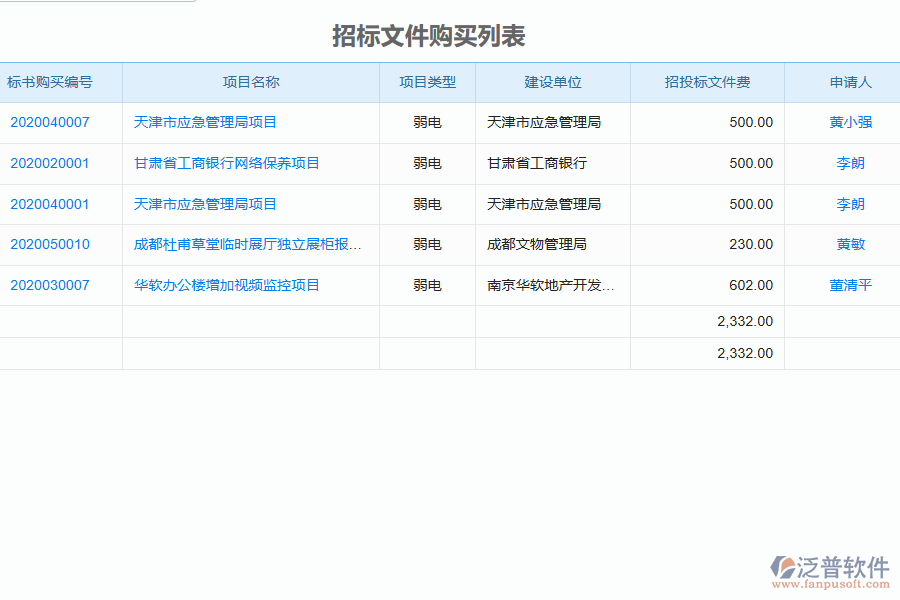Open www.fanpusoft.com website link
This screenshot has height=600, width=900.
(x=834, y=581)
